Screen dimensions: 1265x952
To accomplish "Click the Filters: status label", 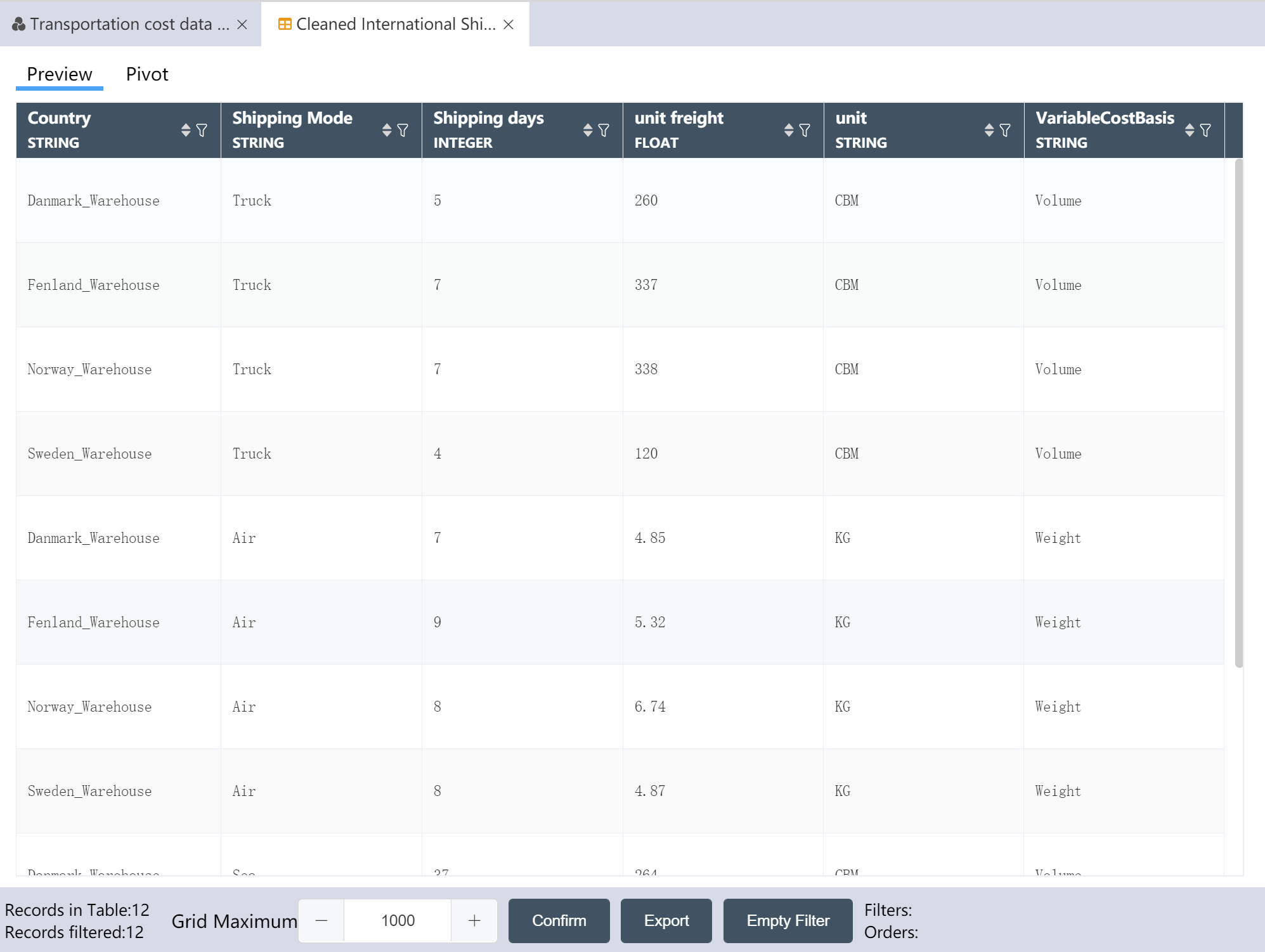I will [888, 910].
